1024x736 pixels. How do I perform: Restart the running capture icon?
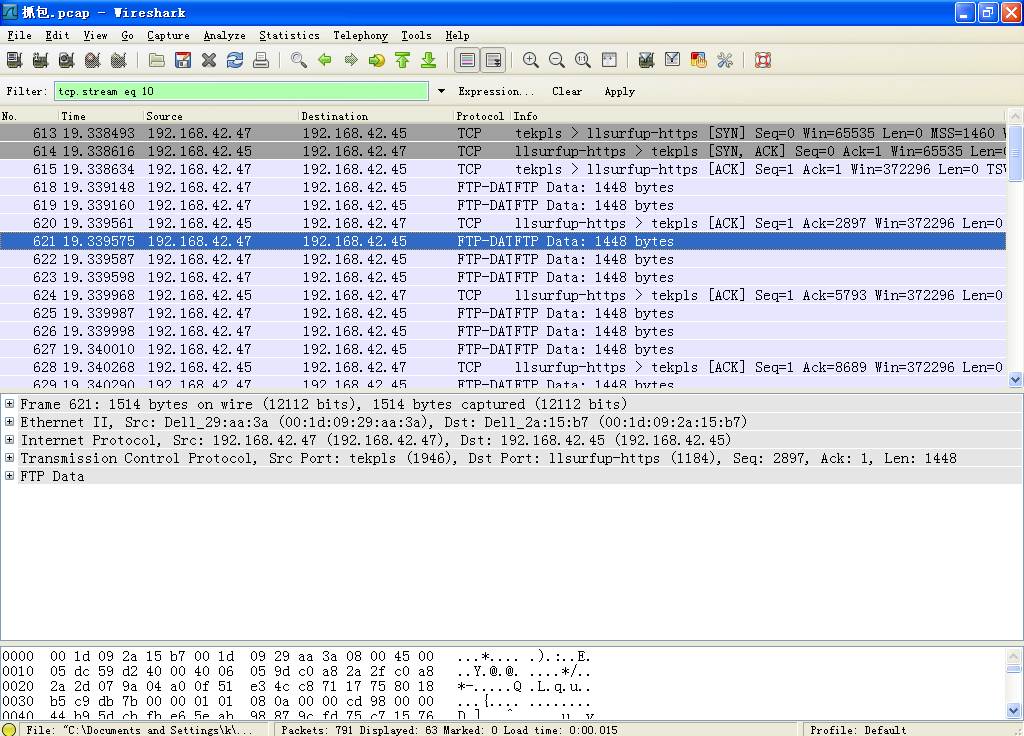pos(119,61)
